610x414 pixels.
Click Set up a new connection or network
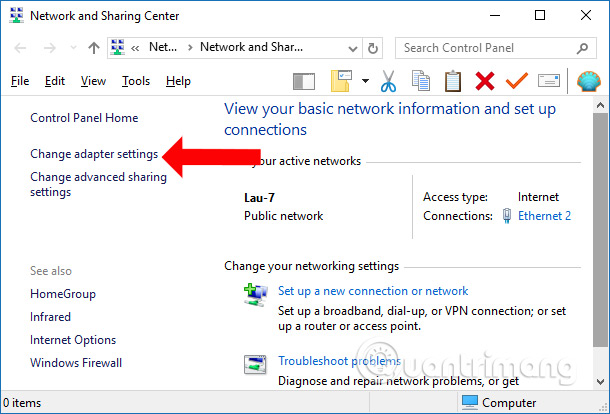[373, 291]
